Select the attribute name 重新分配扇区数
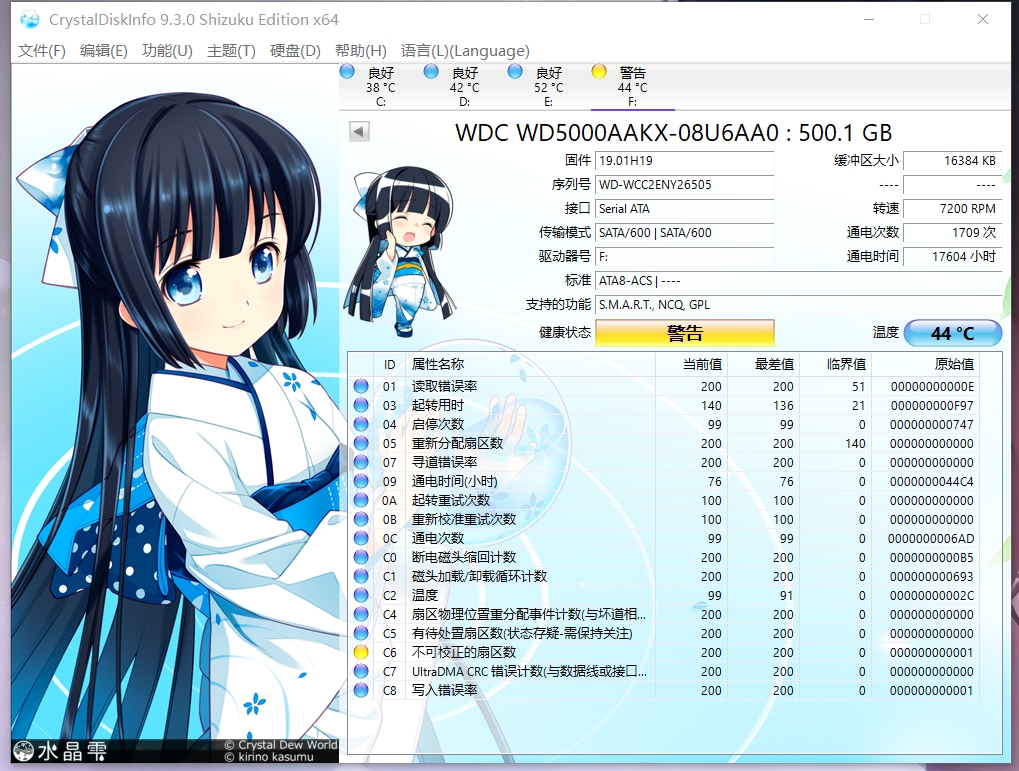Image resolution: width=1019 pixels, height=771 pixels. tap(458, 443)
